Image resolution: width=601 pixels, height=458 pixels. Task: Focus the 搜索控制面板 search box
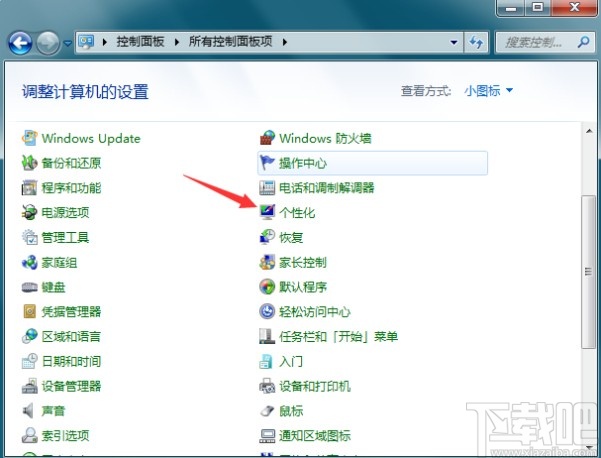click(x=545, y=42)
